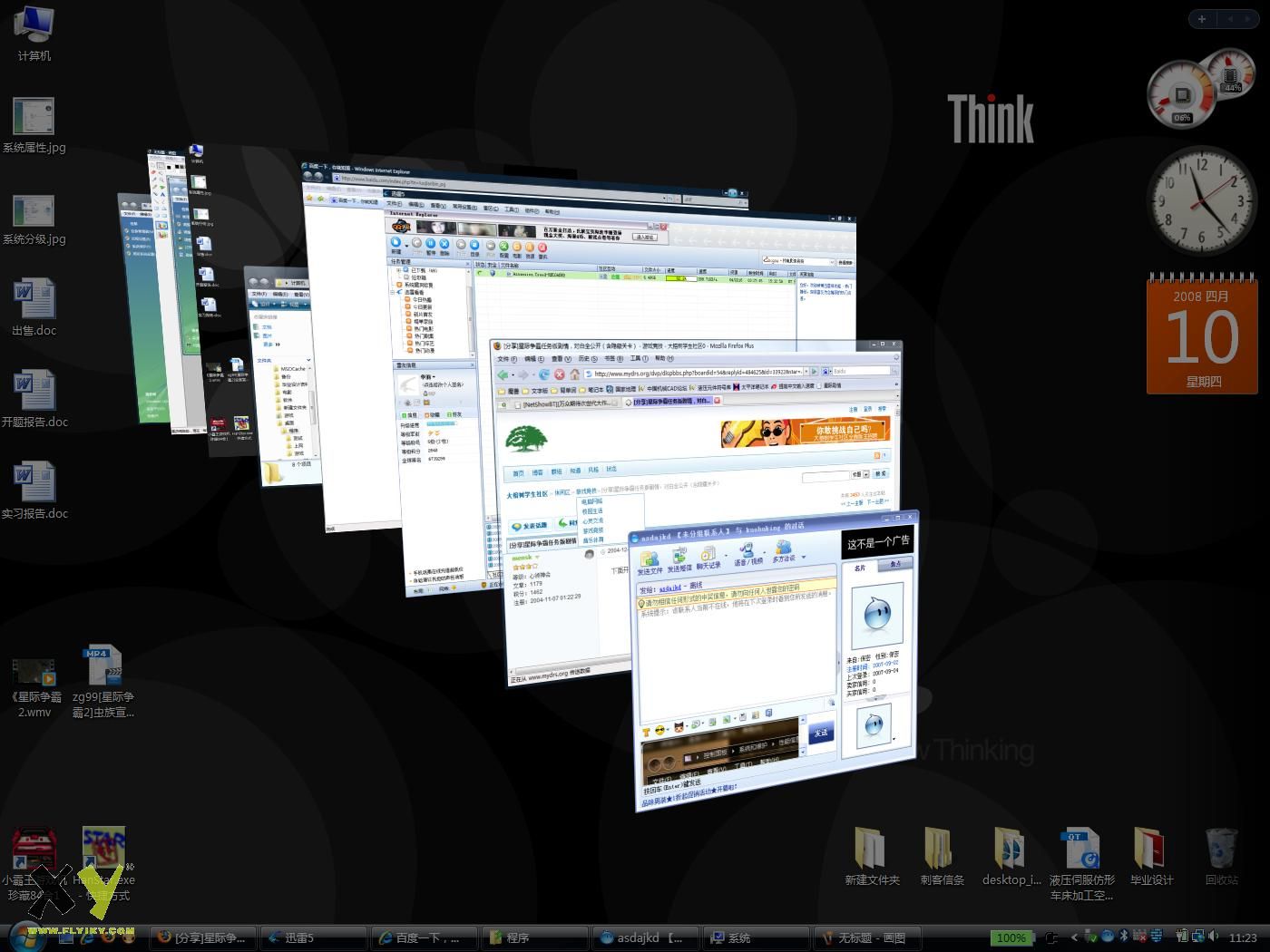Open the 毕业设计 folder
This screenshot has height=952, width=1270.
1151,855
